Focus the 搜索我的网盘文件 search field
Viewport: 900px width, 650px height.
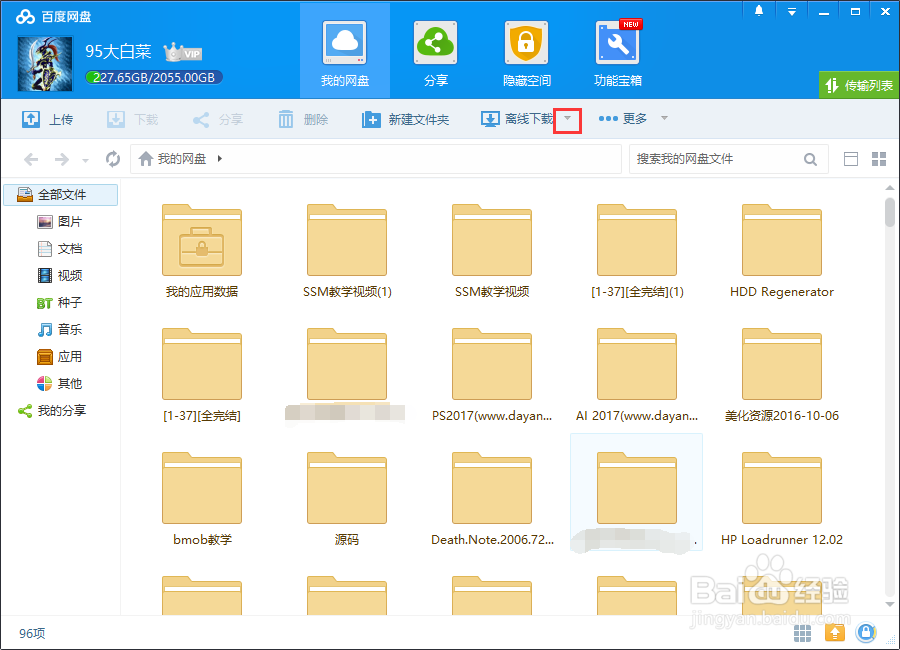pos(717,159)
